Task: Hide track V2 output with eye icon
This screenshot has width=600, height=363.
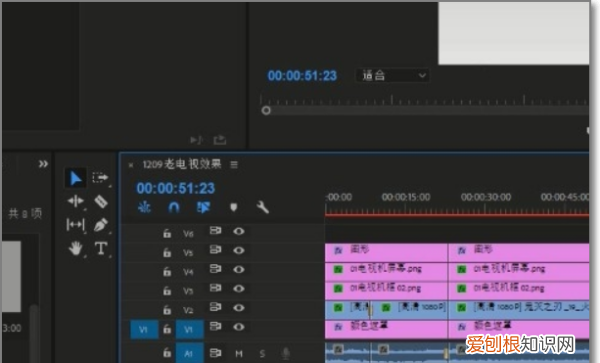Action: tap(239, 308)
